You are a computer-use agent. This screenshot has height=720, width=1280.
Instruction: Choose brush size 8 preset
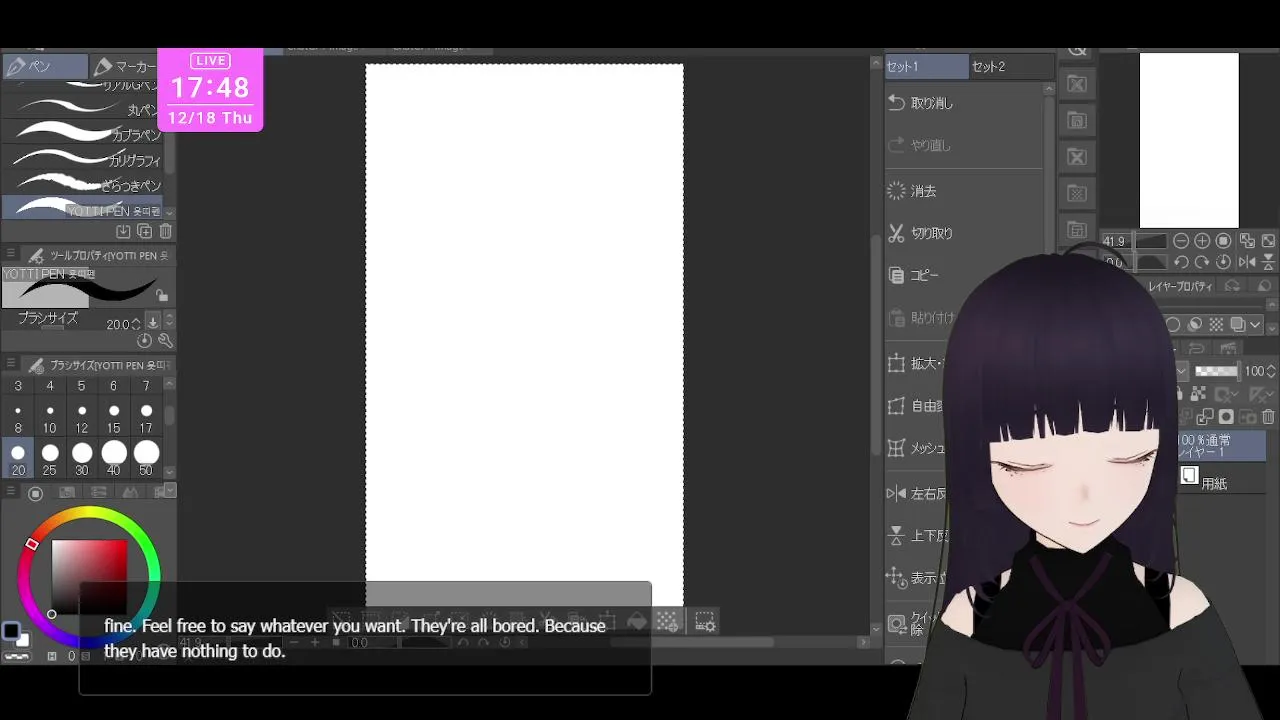[18, 418]
